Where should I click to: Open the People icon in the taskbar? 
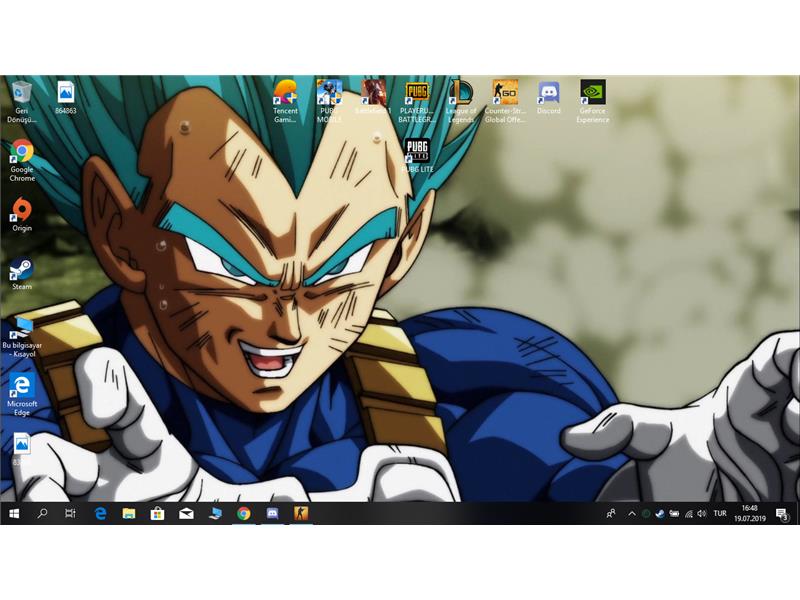coord(611,514)
